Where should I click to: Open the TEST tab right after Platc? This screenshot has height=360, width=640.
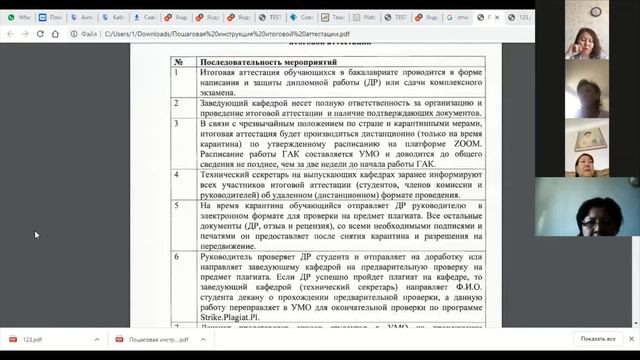tap(396, 18)
